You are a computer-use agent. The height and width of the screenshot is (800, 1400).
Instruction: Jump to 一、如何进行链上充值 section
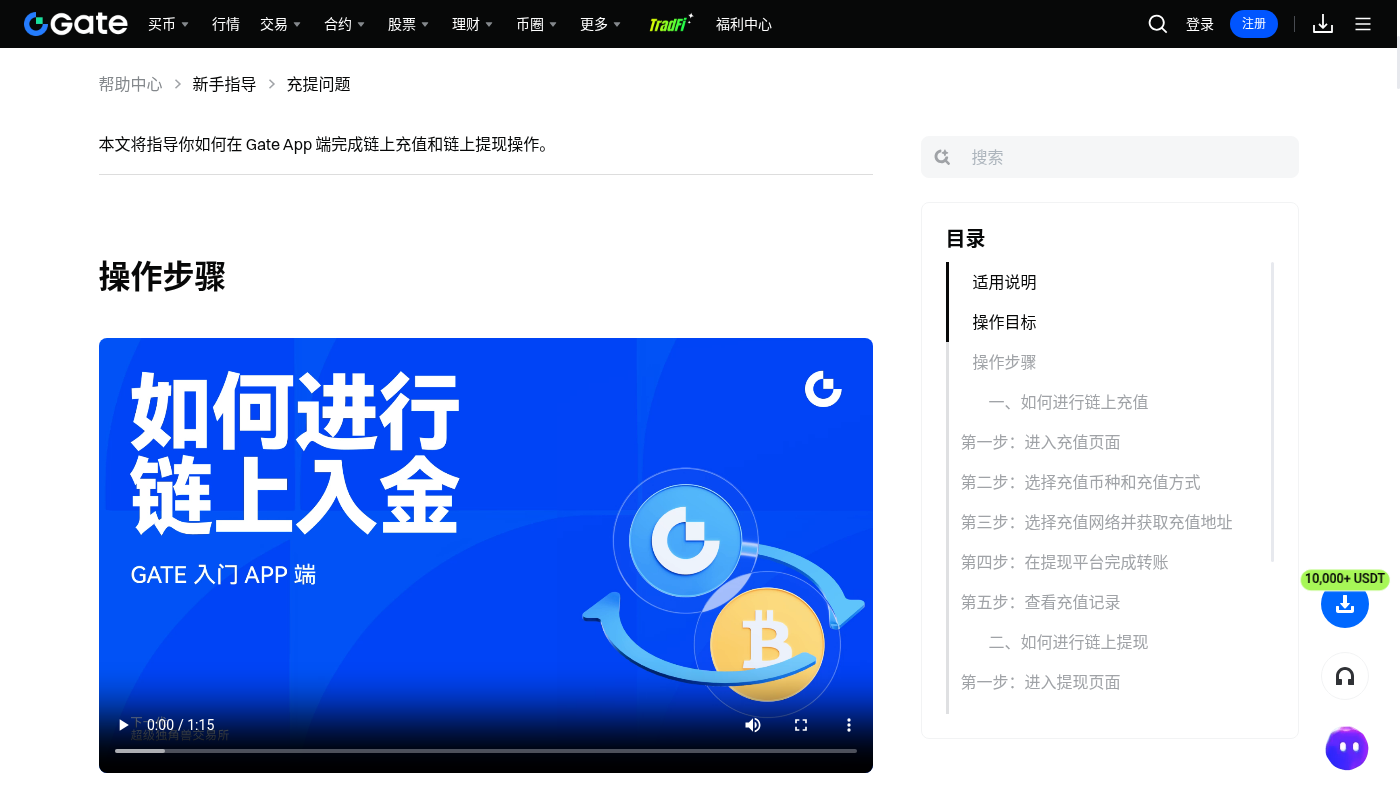point(1068,402)
